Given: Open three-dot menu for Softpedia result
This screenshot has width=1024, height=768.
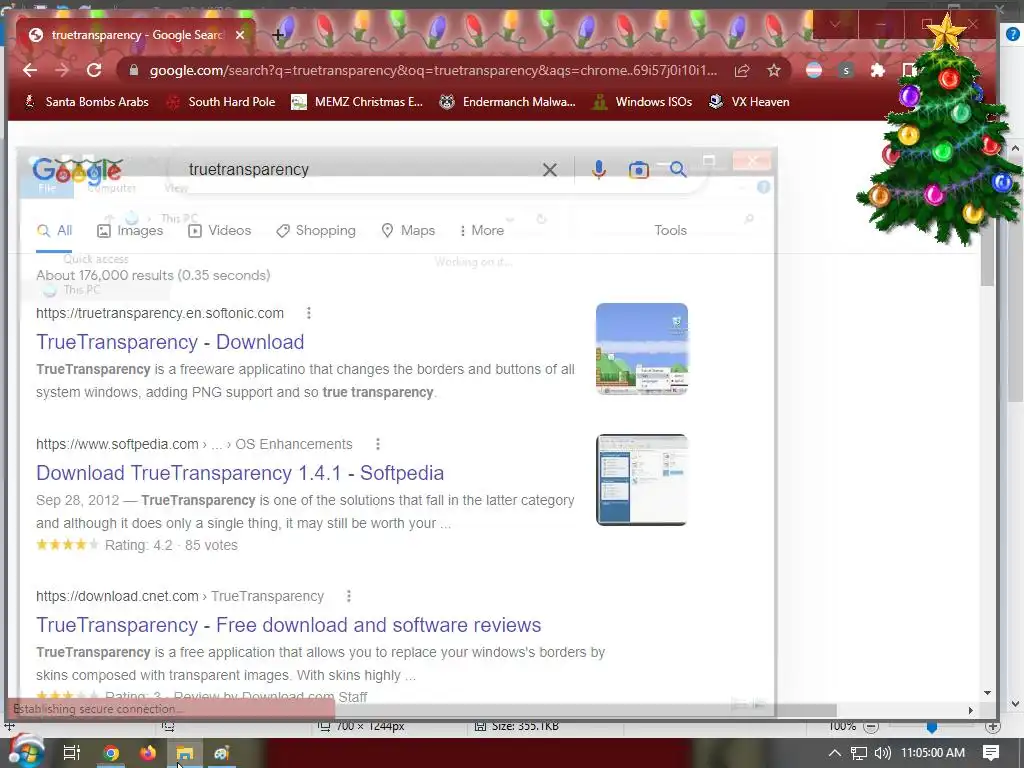Looking at the screenshot, I should tap(377, 444).
